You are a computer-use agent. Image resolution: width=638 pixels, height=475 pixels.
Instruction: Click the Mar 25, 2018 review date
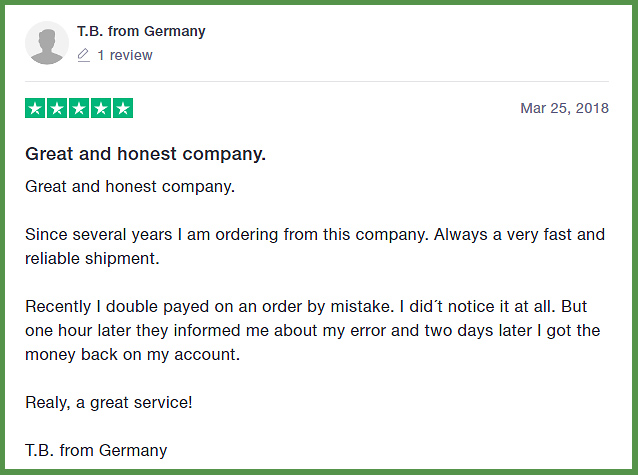click(x=564, y=108)
